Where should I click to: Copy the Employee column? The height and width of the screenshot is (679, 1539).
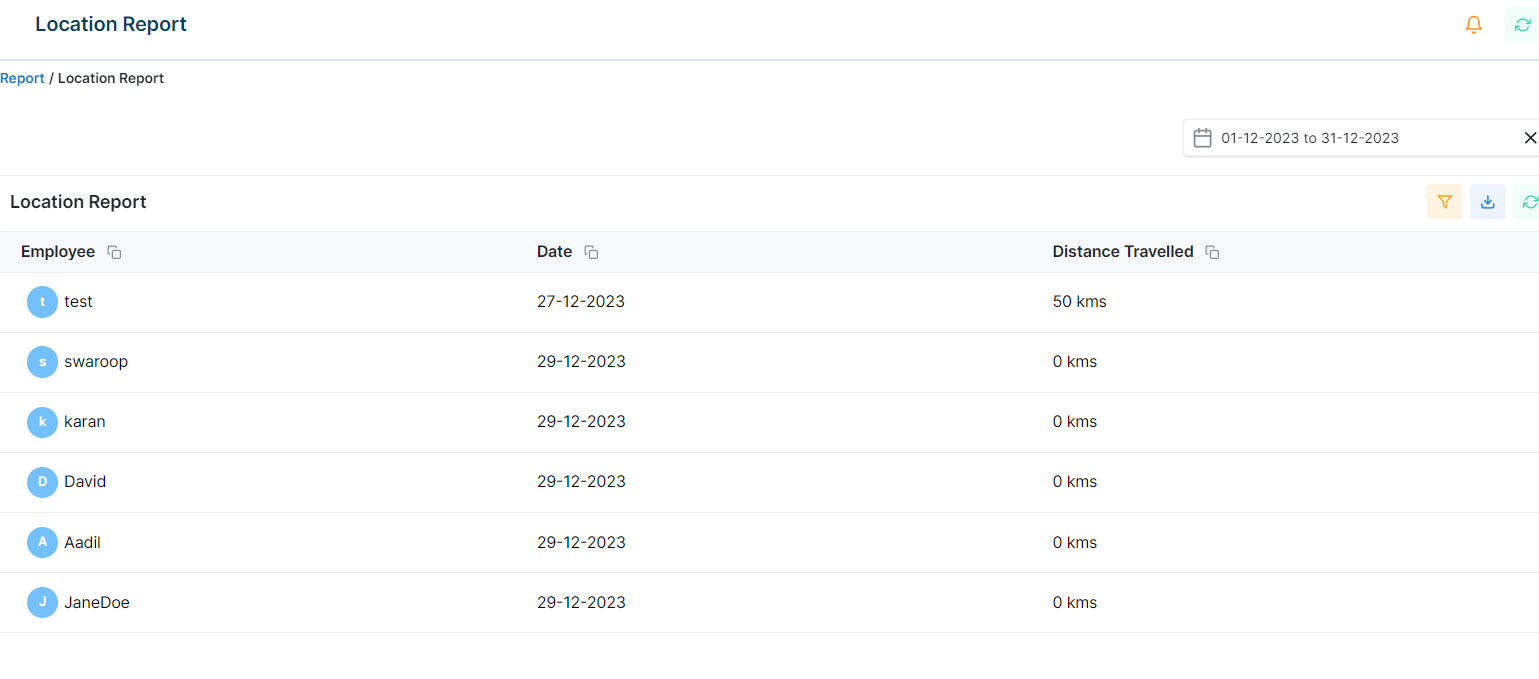coord(114,253)
